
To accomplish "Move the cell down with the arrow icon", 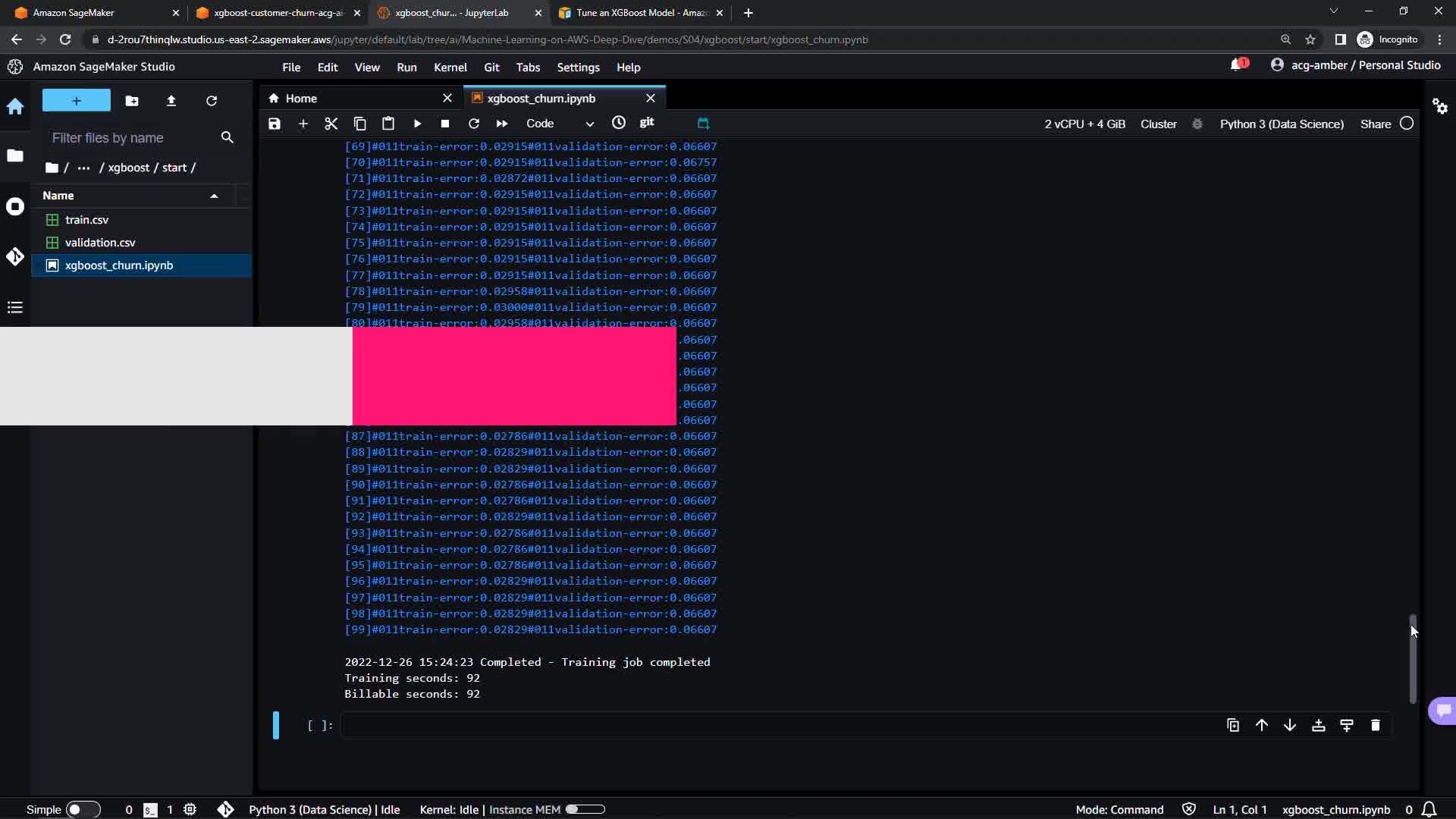I will 1290,726.
